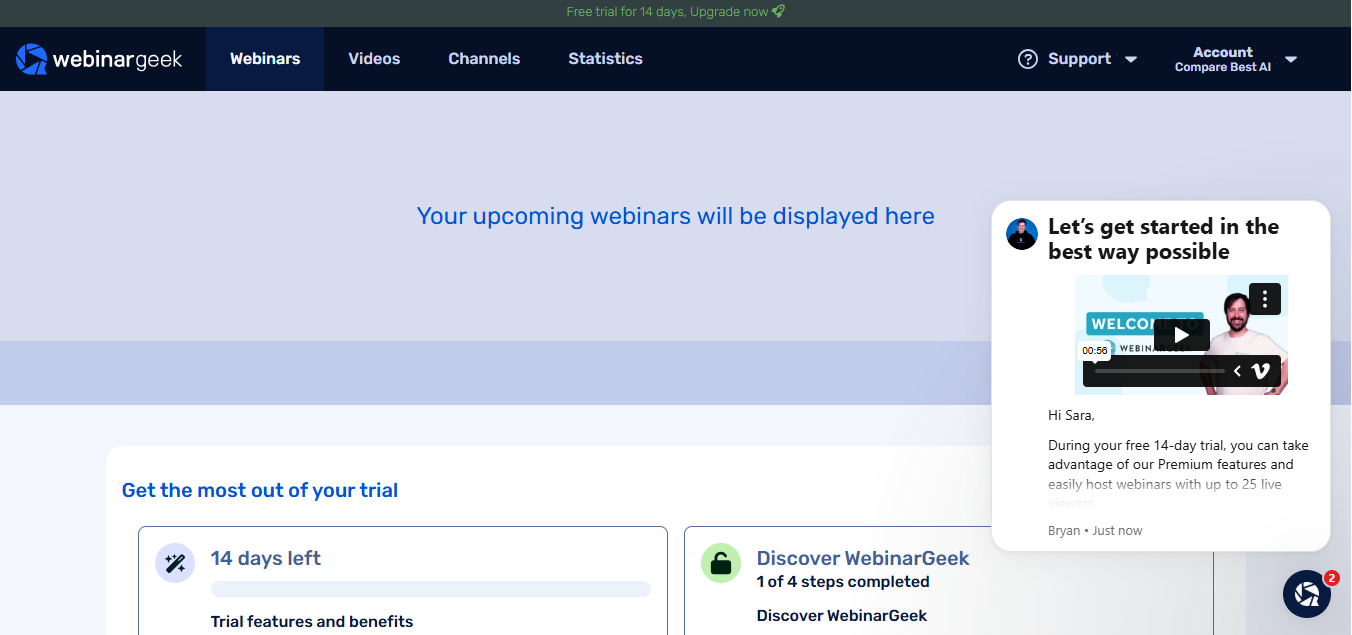Seek on the video progress bar
The image size is (1352, 635).
(1159, 371)
